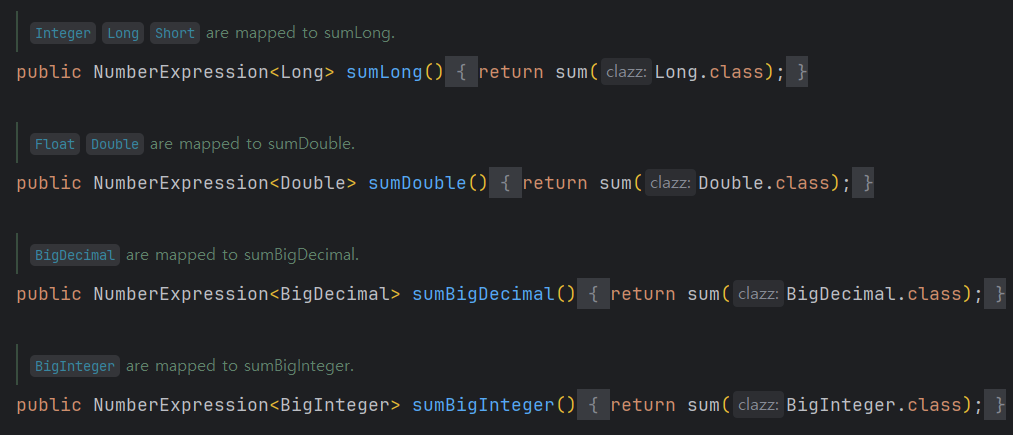Viewport: 1013px width, 435px height.
Task: Expand the folded closing brace of sumBigDecimal
Action: point(995,294)
